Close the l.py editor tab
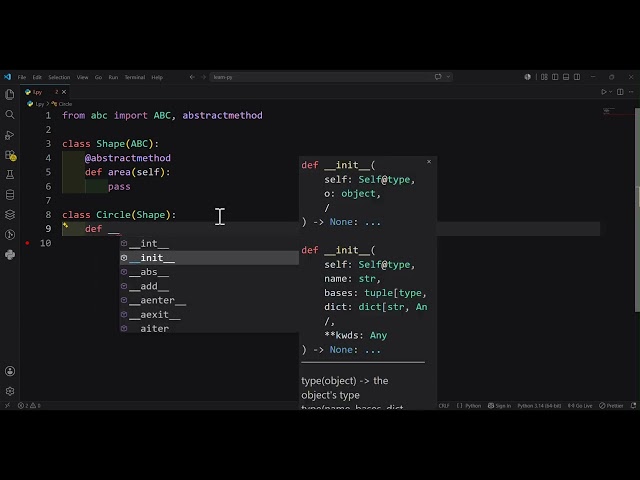 (x=64, y=92)
